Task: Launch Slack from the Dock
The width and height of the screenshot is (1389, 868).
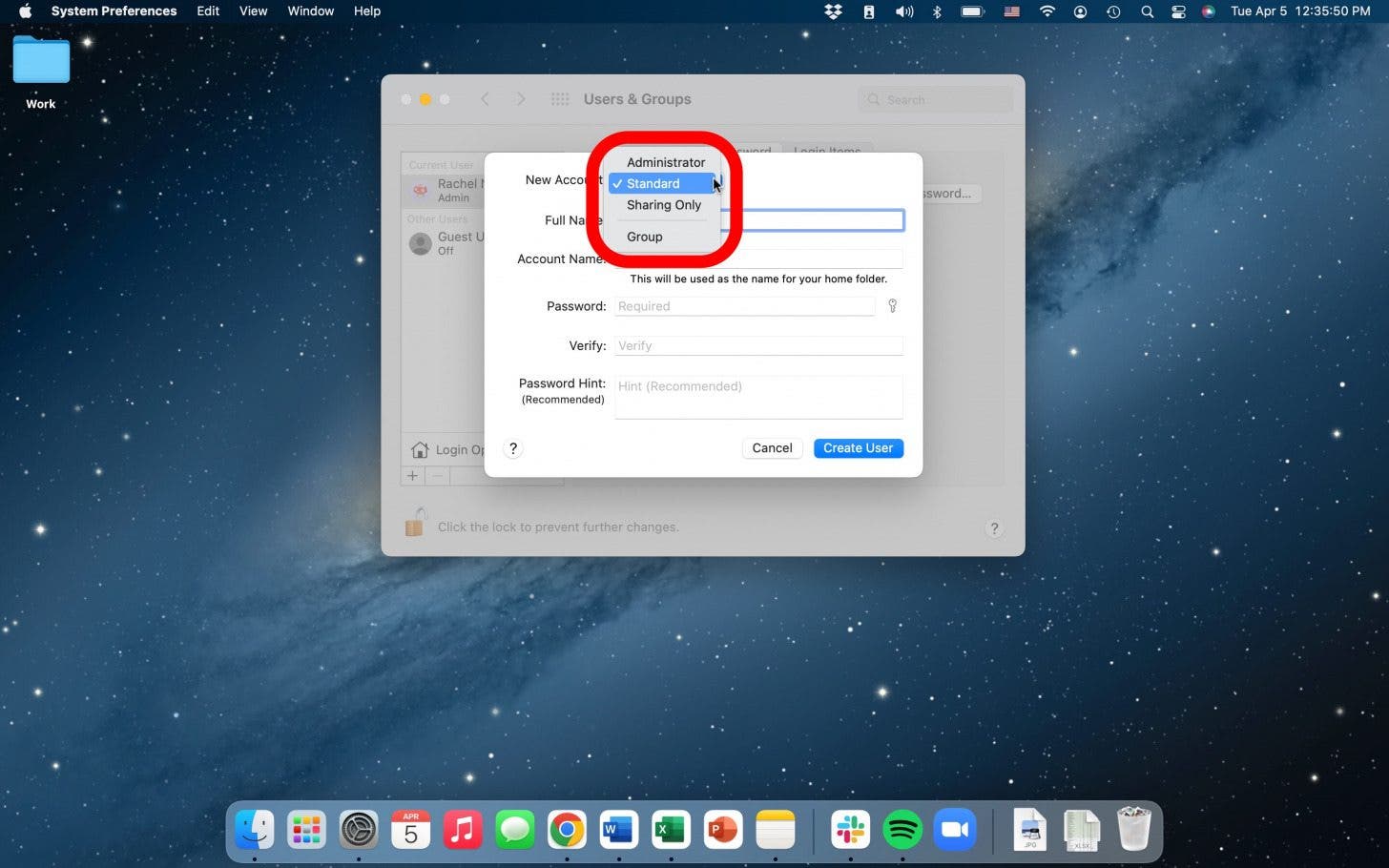Action: click(x=849, y=829)
